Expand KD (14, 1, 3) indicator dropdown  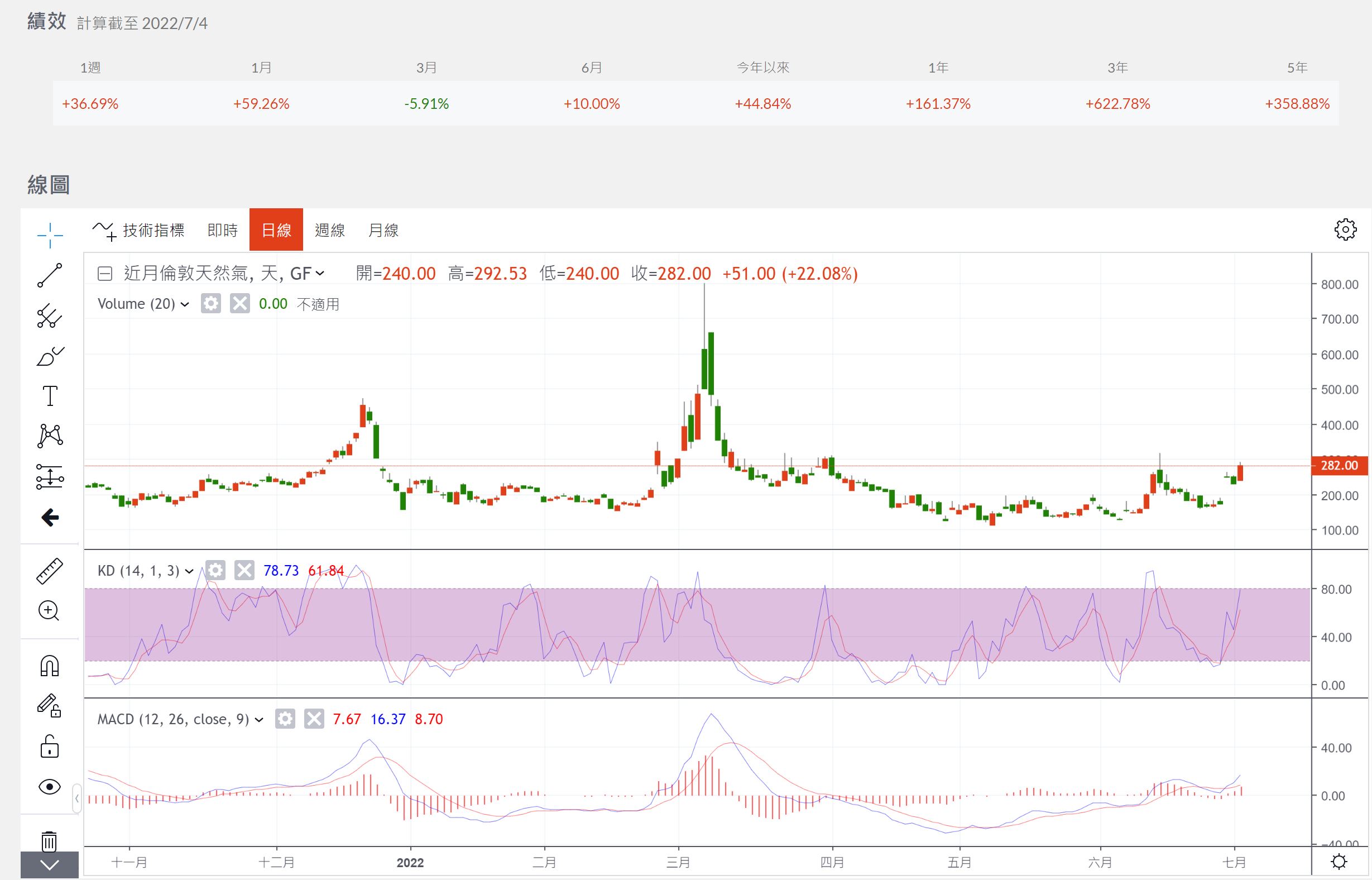tap(189, 571)
